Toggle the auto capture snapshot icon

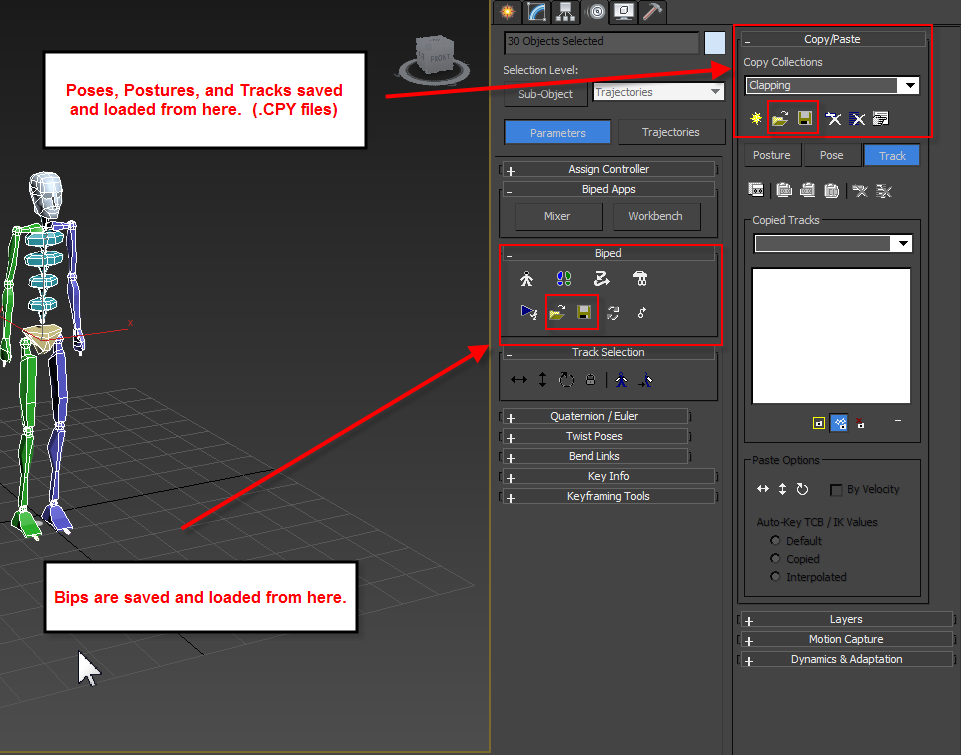tap(840, 423)
